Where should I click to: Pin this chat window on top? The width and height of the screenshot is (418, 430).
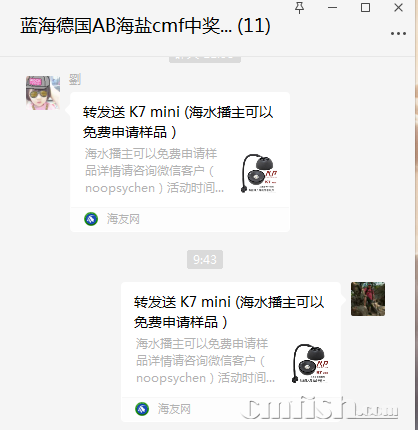click(x=299, y=8)
